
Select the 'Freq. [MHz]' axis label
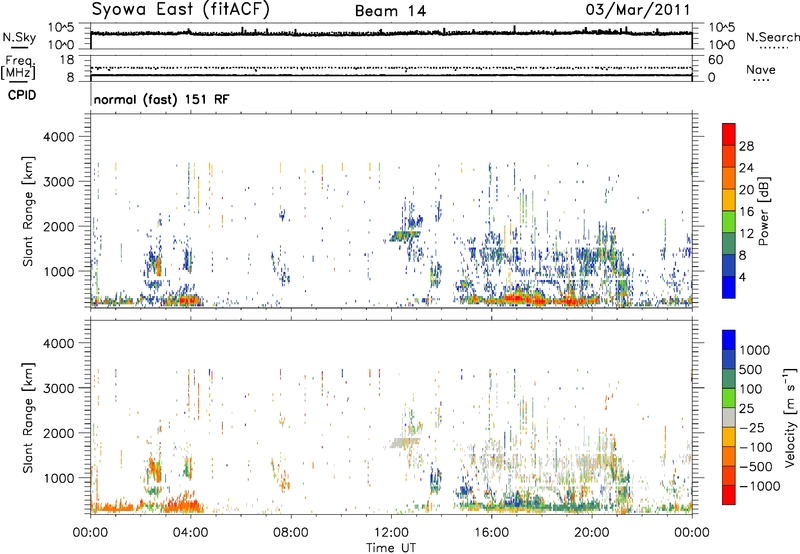click(19, 67)
